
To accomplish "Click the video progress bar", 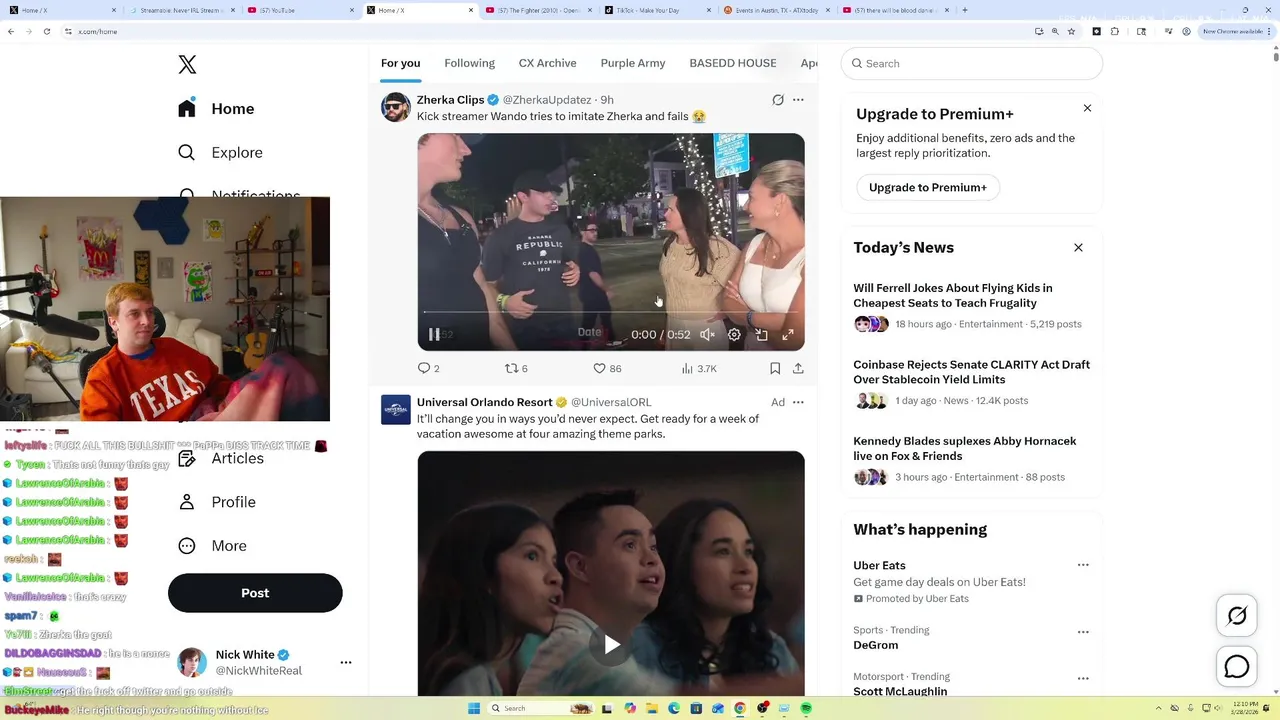I will [x=611, y=312].
